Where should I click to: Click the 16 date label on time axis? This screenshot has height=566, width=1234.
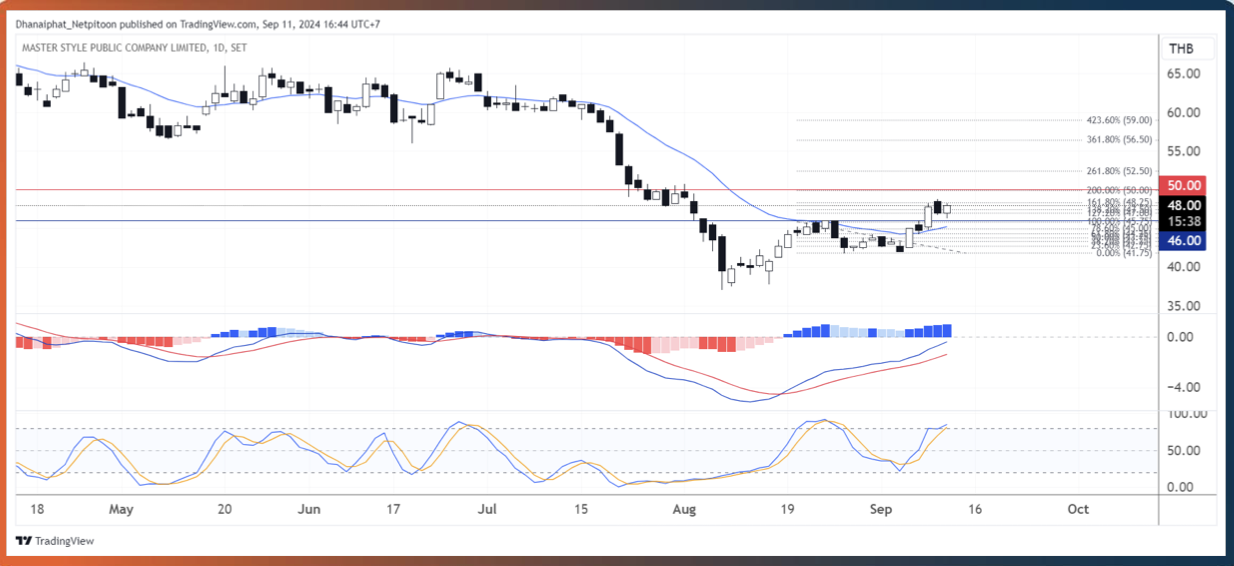(975, 509)
